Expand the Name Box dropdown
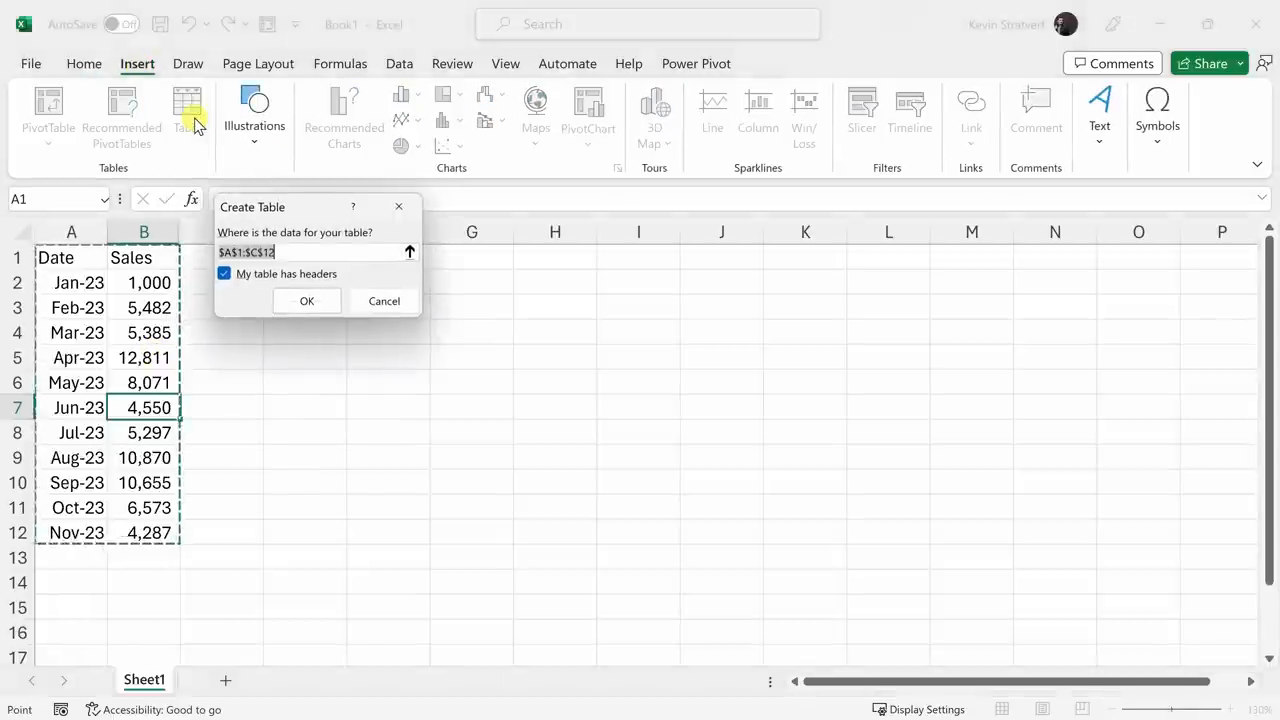This screenshot has height=720, width=1280. [x=104, y=199]
